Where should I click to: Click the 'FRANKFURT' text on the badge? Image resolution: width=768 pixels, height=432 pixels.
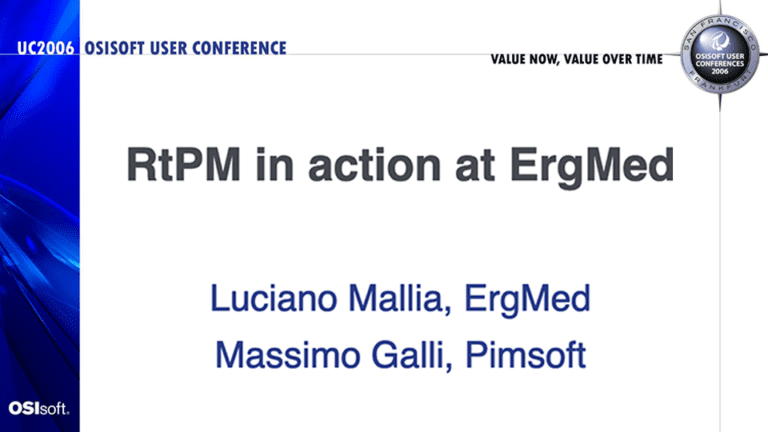tap(720, 82)
